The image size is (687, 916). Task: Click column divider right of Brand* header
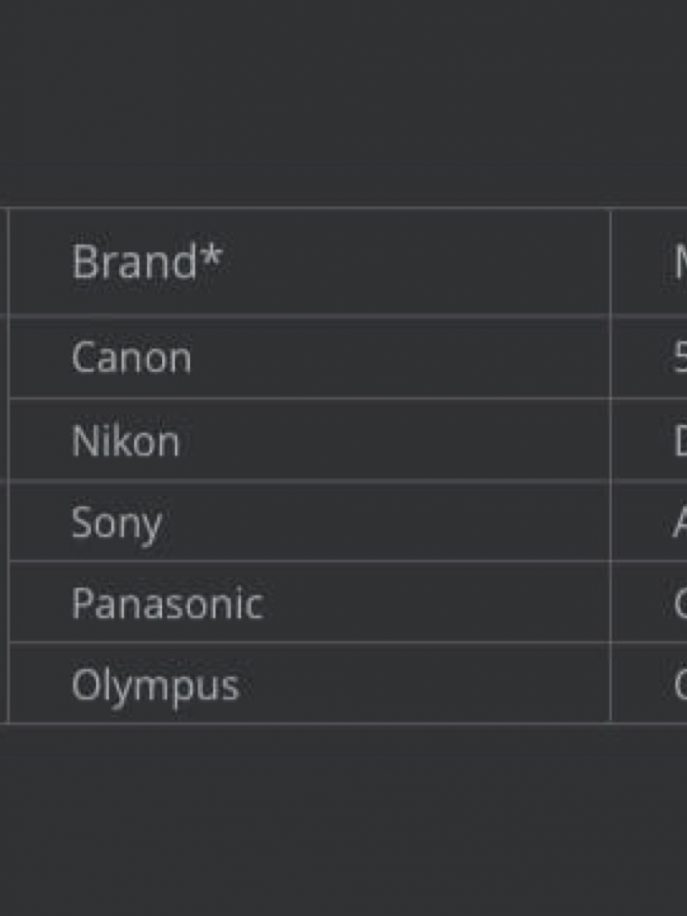point(610,262)
